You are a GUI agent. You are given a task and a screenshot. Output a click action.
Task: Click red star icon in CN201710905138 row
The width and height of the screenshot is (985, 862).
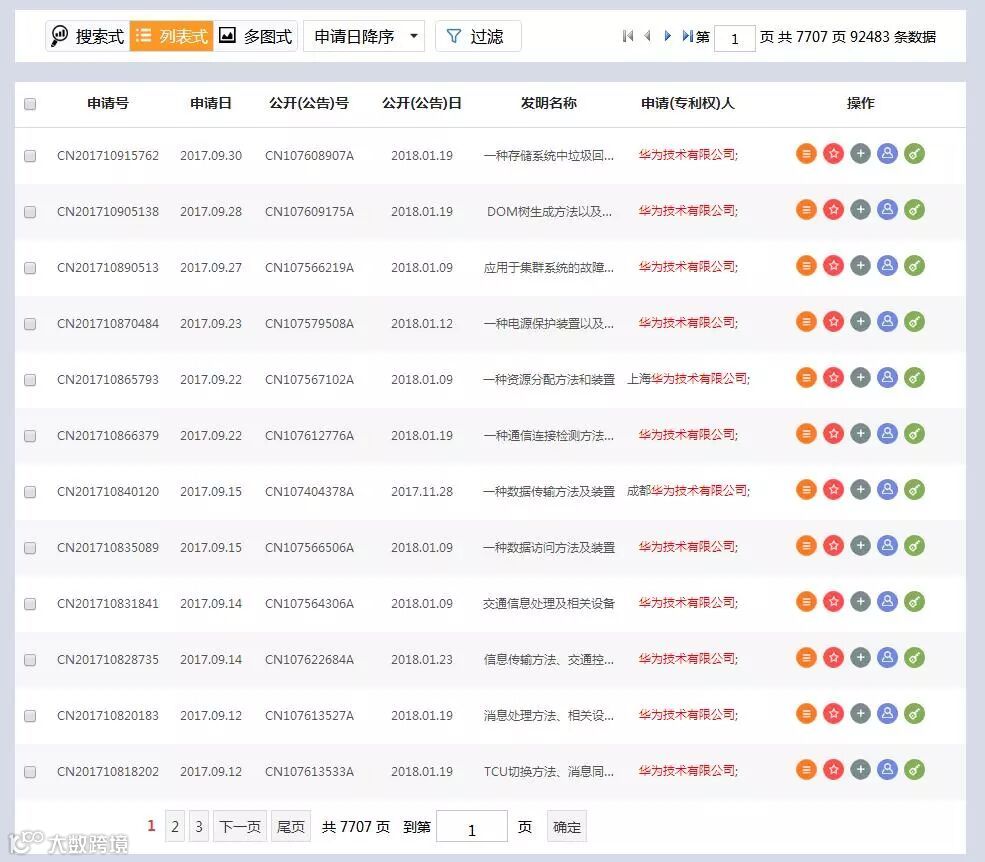tap(833, 209)
